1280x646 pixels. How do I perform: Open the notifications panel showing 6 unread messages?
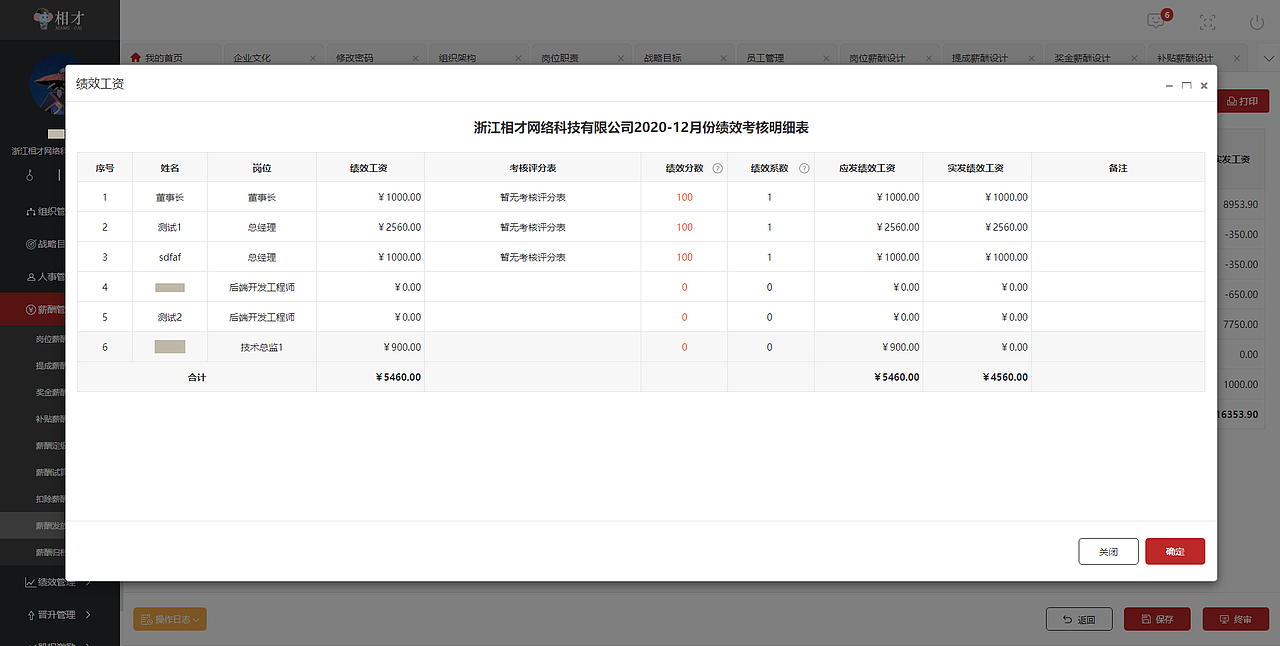point(1154,19)
